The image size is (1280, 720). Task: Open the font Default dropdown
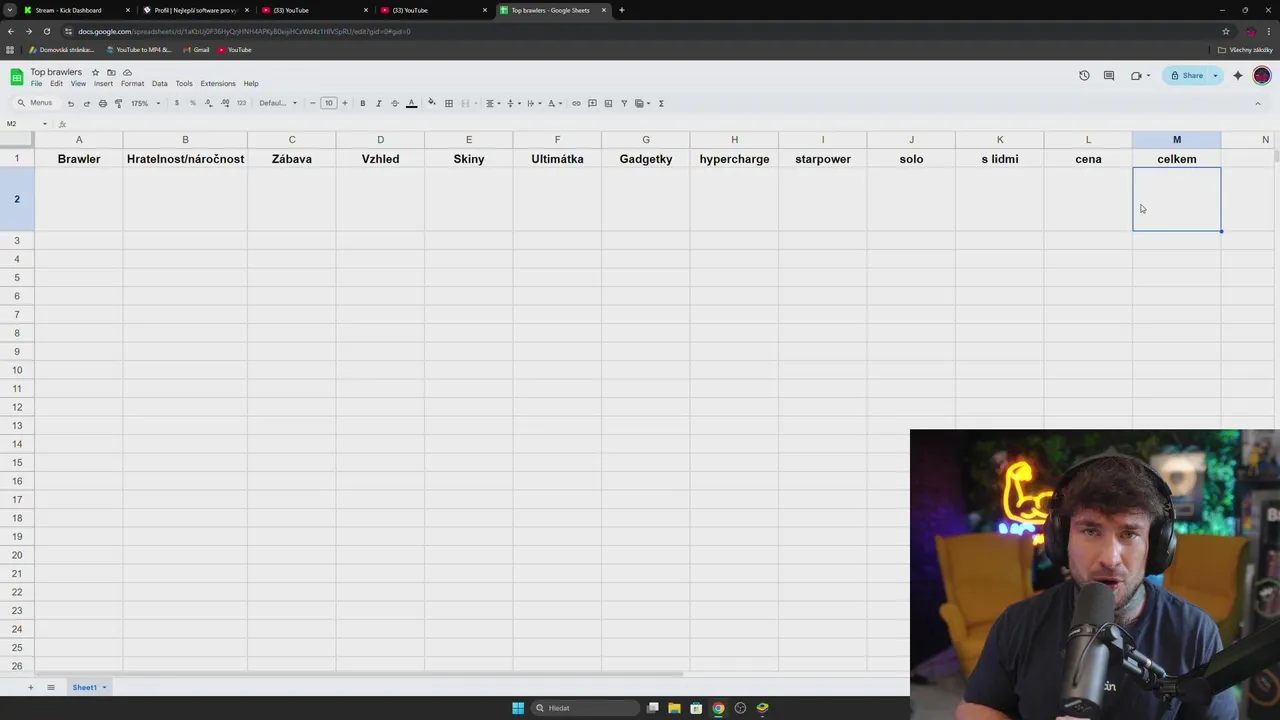pyautogui.click(x=278, y=103)
